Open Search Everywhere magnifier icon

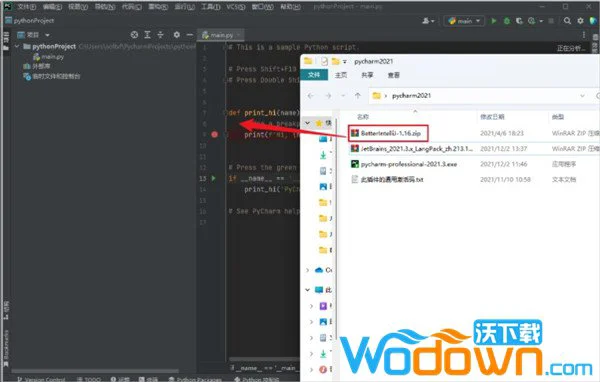pyautogui.click(x=567, y=21)
